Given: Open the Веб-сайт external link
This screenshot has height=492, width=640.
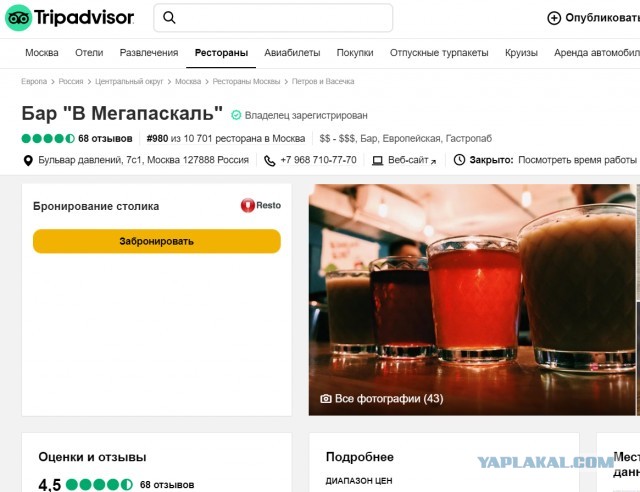Looking at the screenshot, I should [x=412, y=160].
